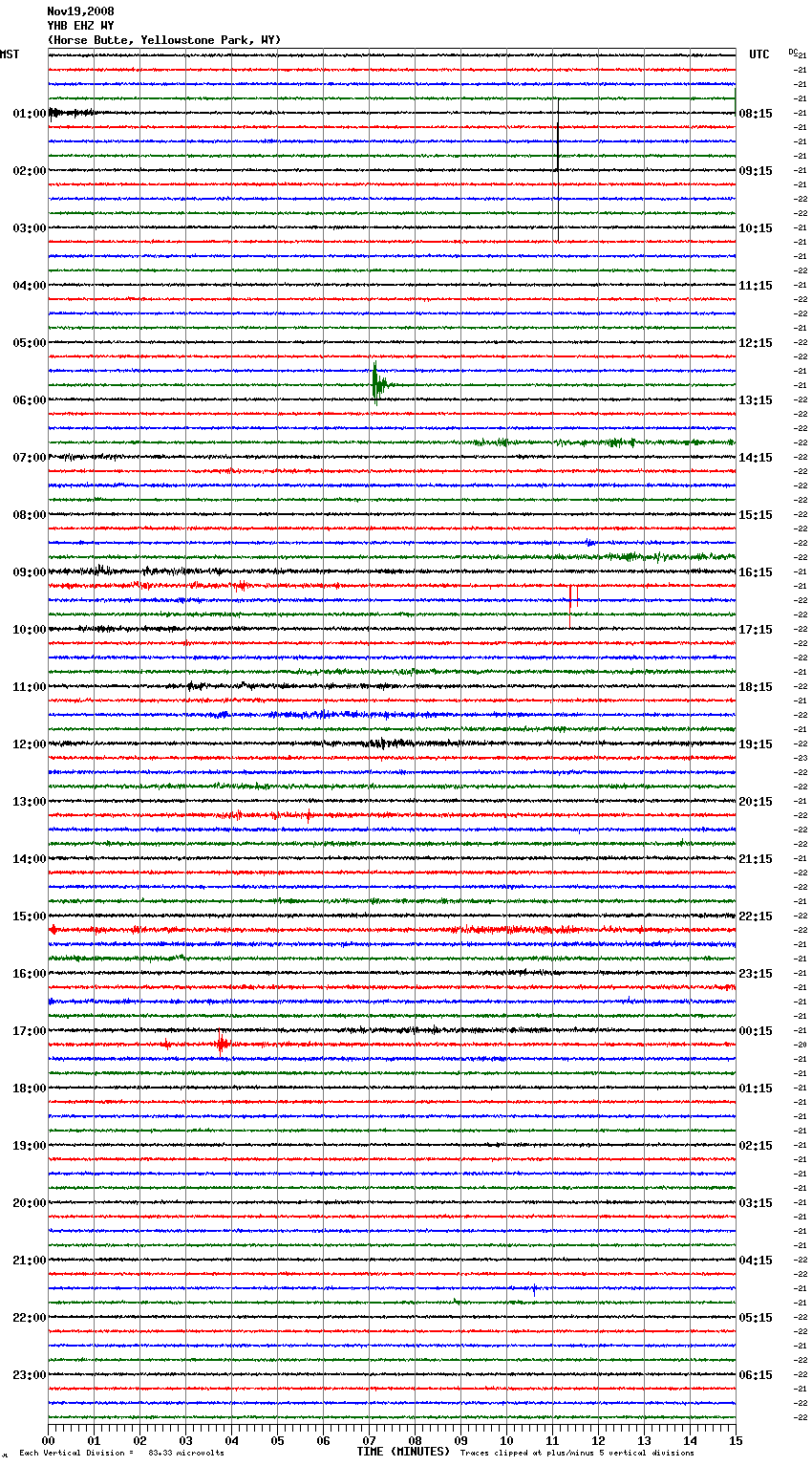
Task: Click the MST timezone header
Action: [x=10, y=54]
